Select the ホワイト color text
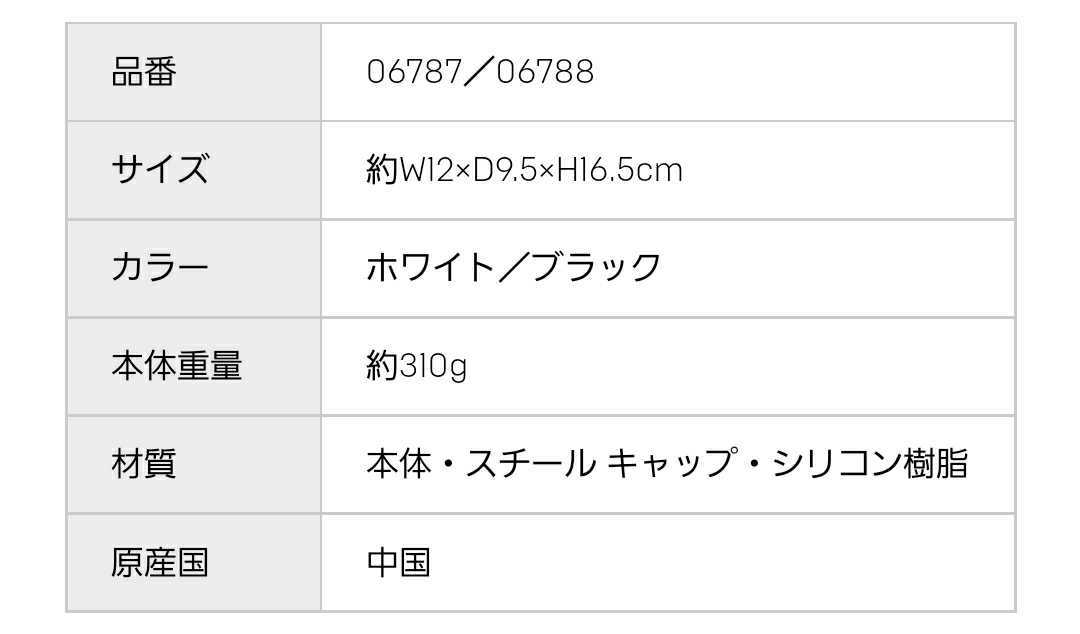The height and width of the screenshot is (634, 1080). click(430, 268)
